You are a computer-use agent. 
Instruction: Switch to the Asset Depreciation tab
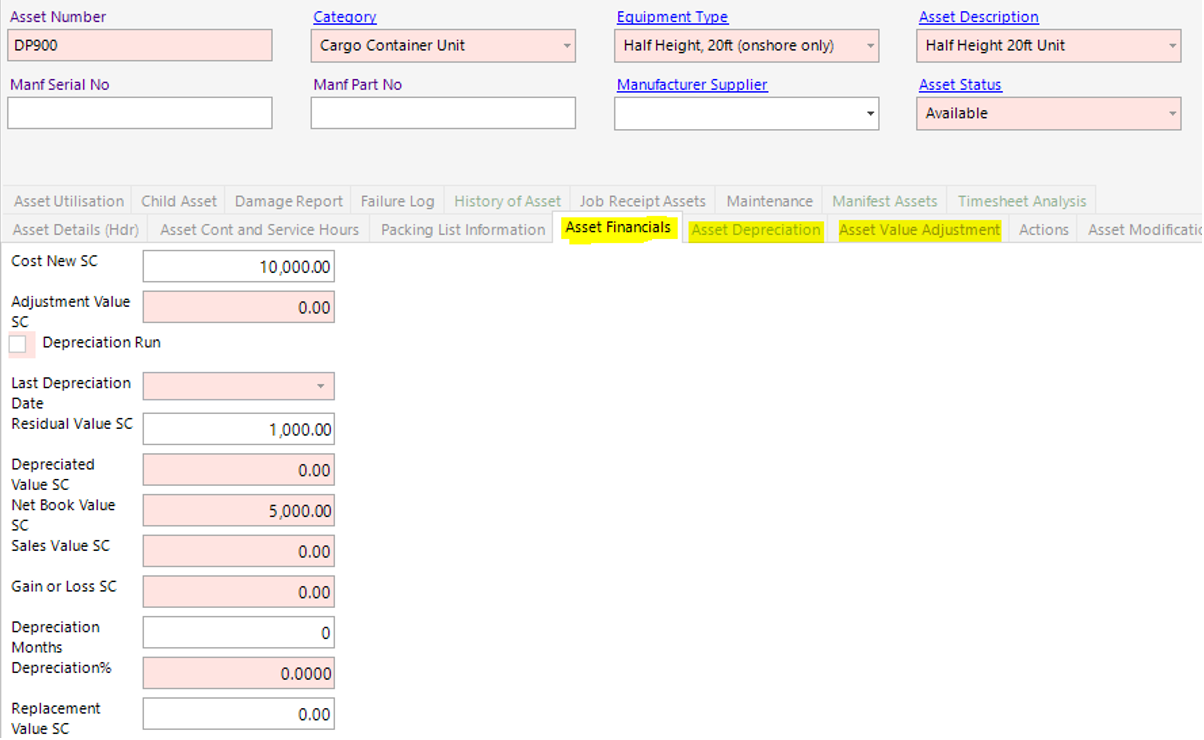[755, 229]
